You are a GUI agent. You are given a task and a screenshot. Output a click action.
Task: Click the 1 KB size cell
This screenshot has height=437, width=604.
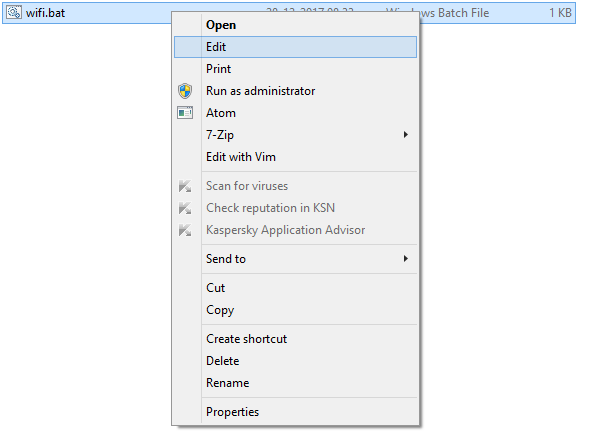(560, 13)
